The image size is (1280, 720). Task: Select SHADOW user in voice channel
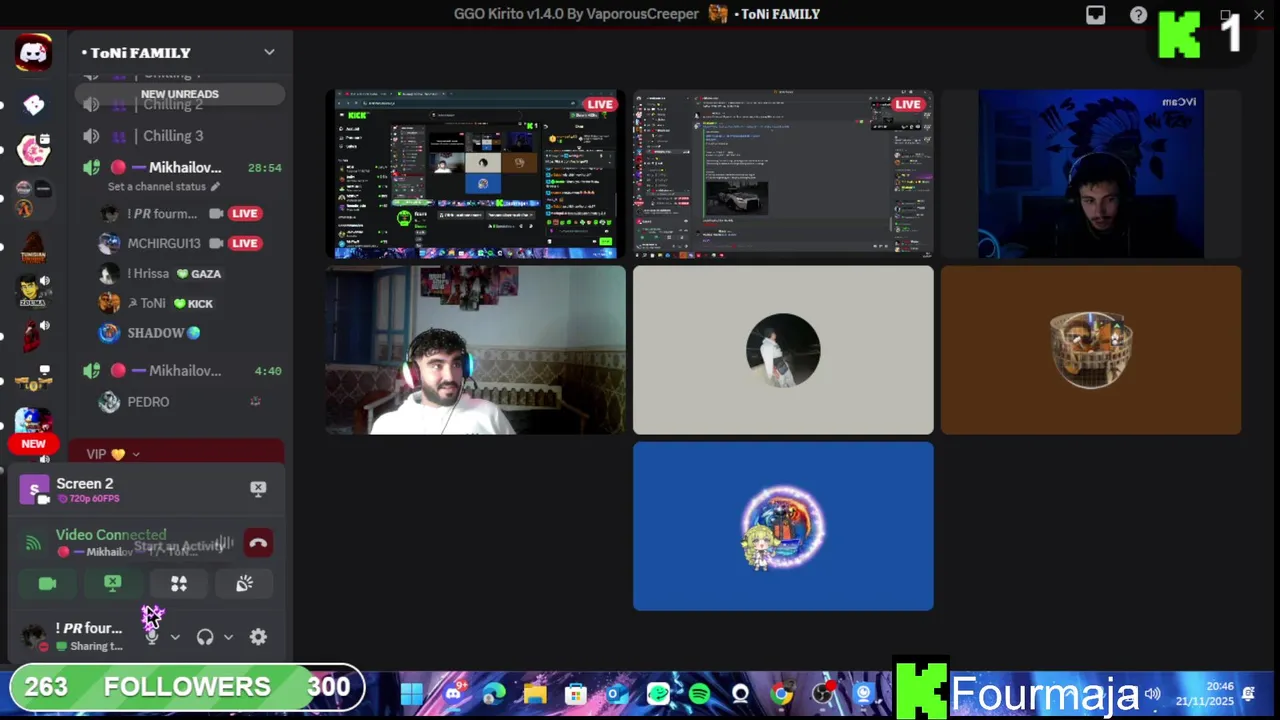pos(150,333)
